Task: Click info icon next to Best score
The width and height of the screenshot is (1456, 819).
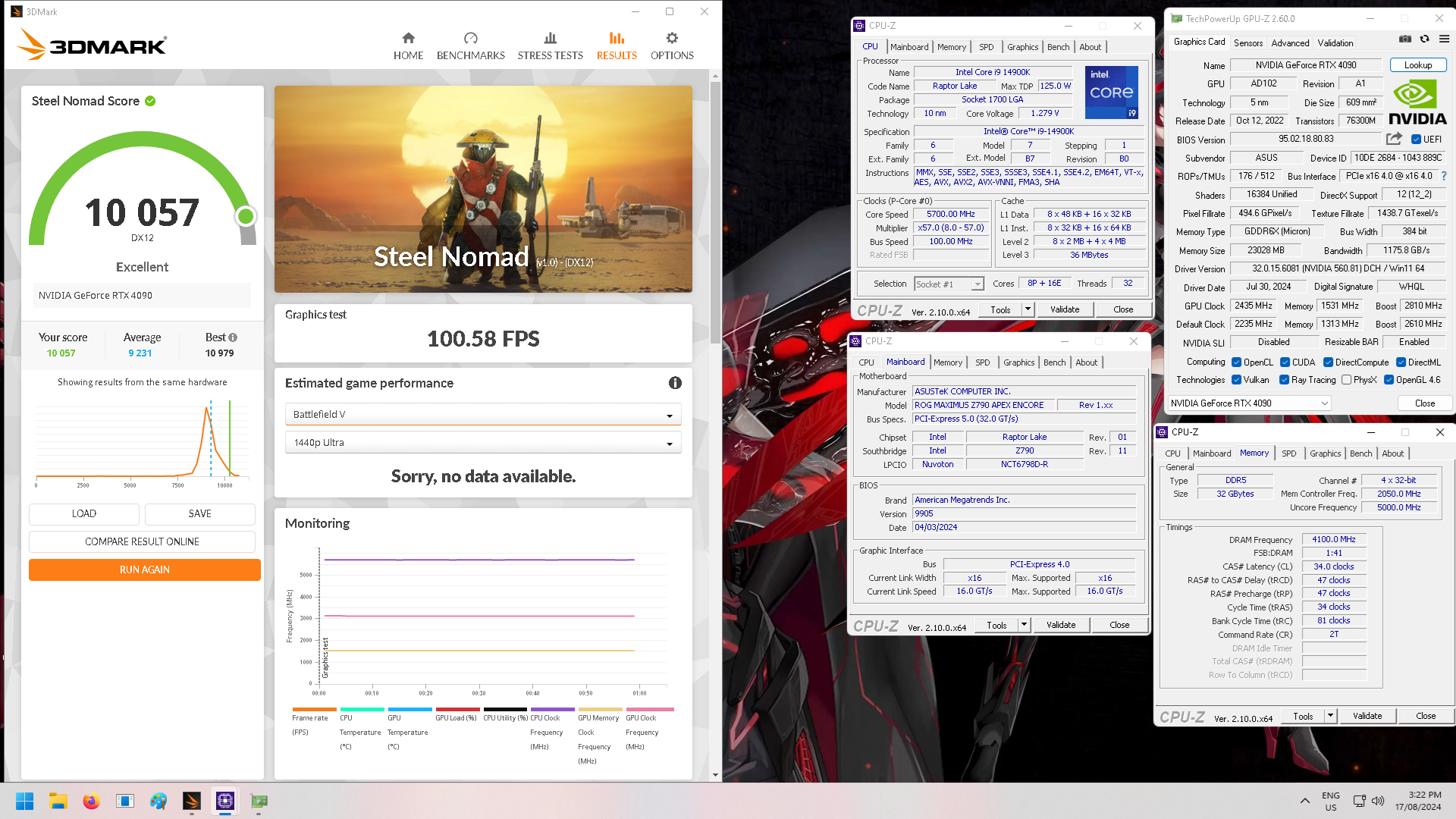Action: tap(233, 337)
